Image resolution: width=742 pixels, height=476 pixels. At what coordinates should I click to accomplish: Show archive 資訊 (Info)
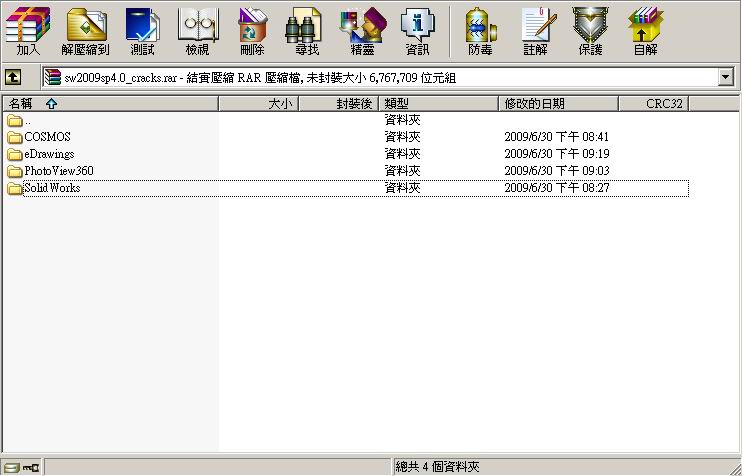coord(417,30)
